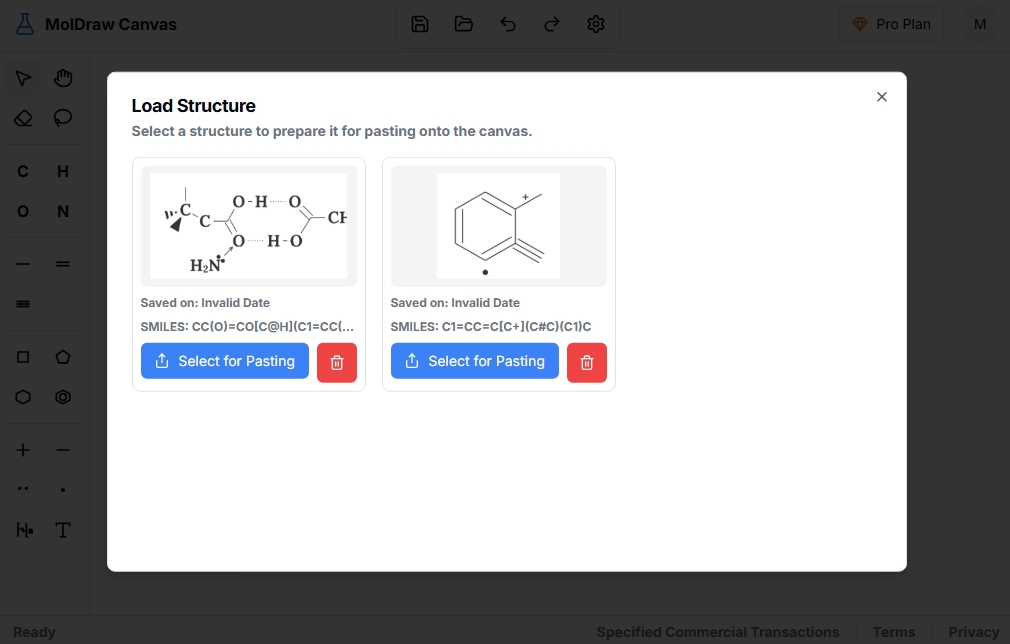Open the folder load icon
This screenshot has width=1010, height=644.
[x=464, y=24]
